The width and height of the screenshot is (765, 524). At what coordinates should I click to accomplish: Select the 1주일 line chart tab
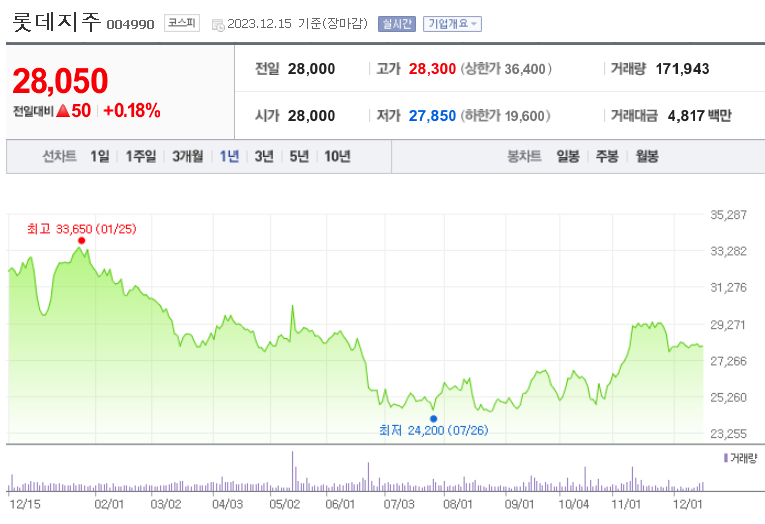[141, 156]
